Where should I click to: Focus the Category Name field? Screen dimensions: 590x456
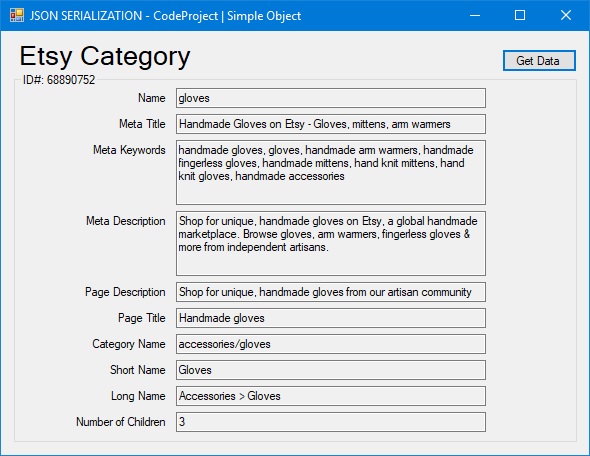pyautogui.click(x=331, y=344)
